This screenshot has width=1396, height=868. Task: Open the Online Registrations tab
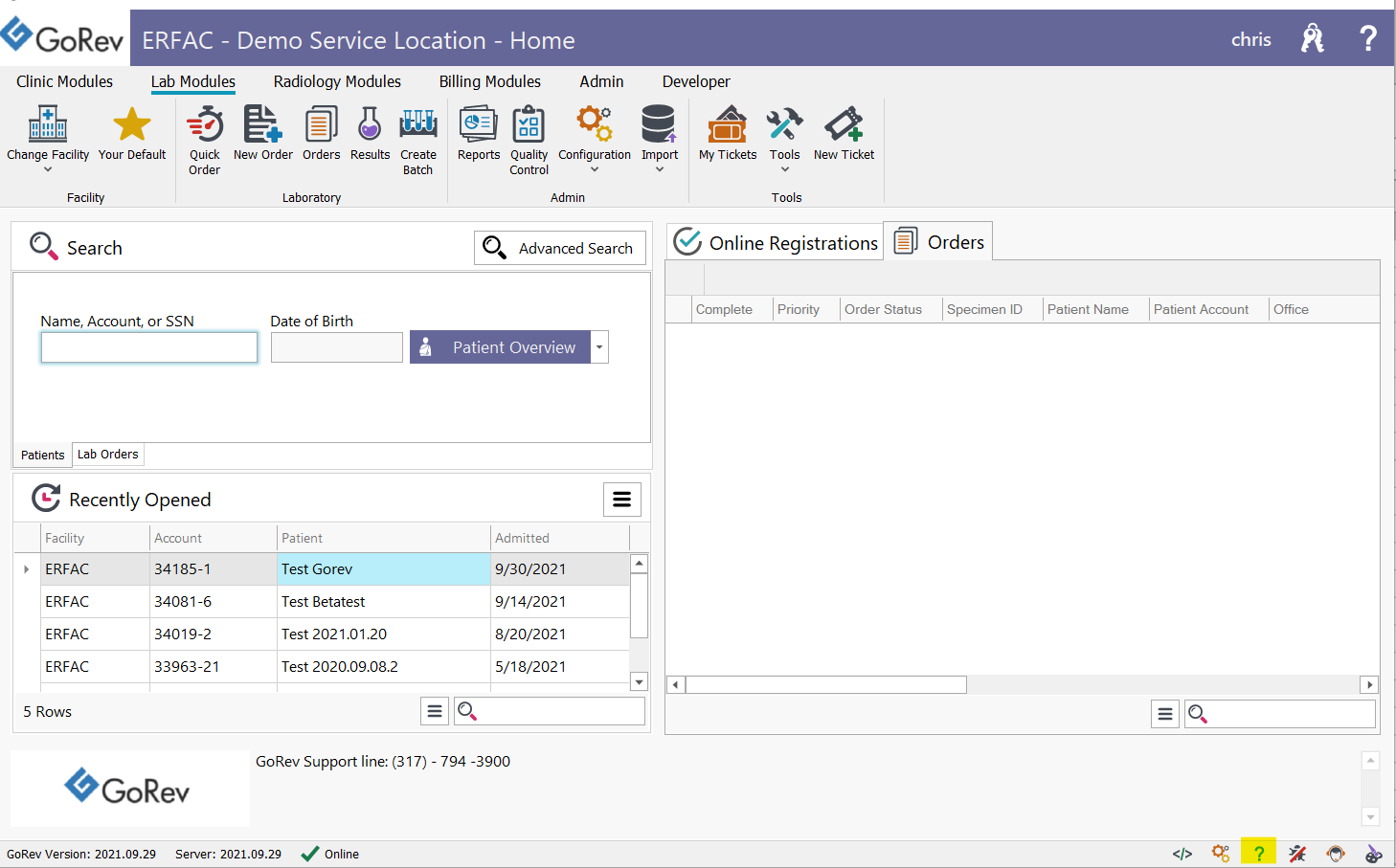pyautogui.click(x=776, y=243)
